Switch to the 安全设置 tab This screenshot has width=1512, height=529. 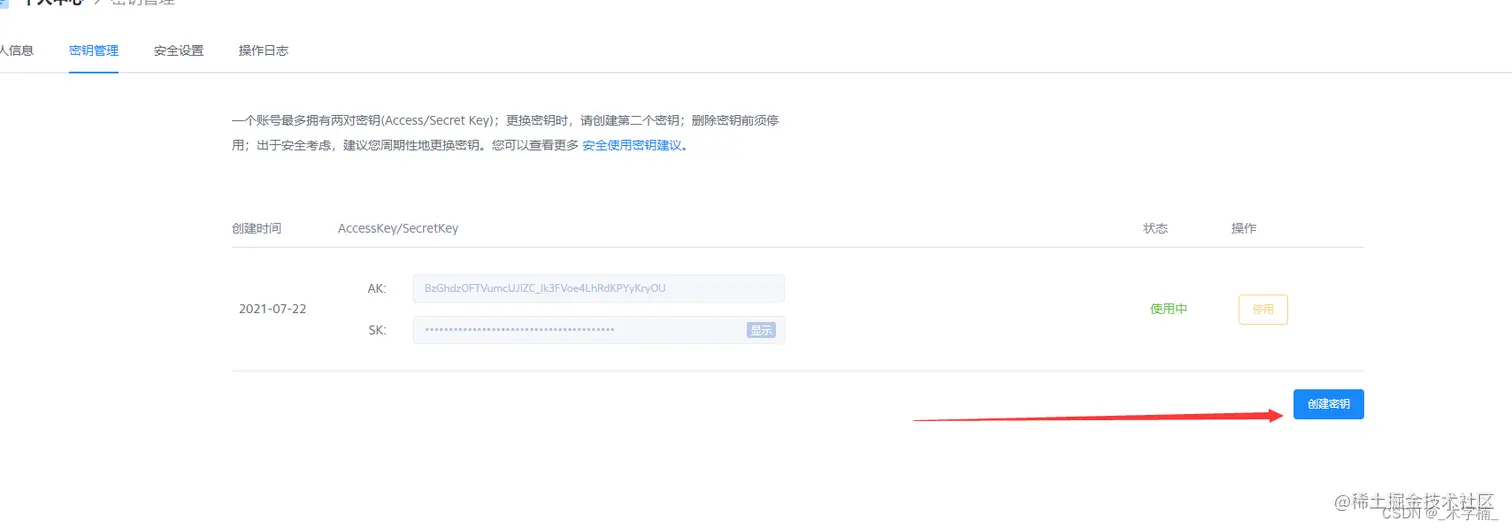[x=179, y=50]
